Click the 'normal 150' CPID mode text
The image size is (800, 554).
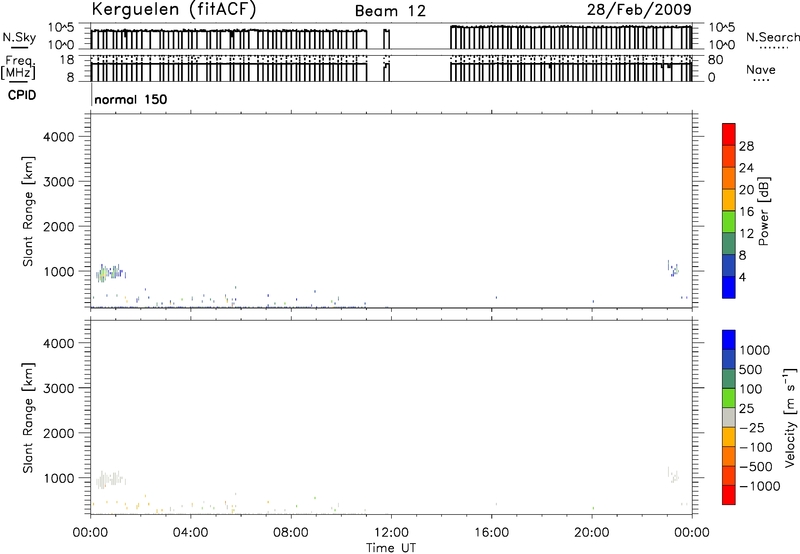click(131, 99)
